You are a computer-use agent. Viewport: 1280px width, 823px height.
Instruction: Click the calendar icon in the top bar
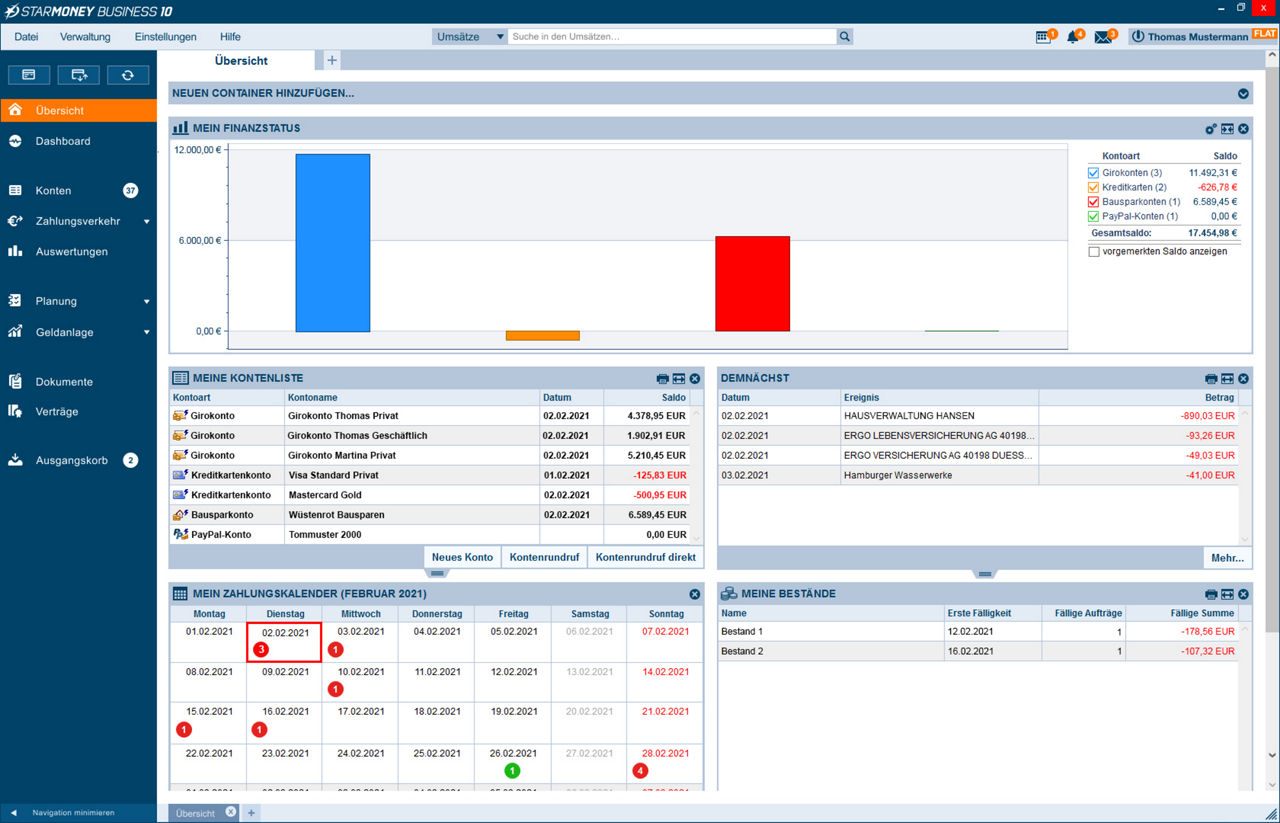[x=1043, y=37]
